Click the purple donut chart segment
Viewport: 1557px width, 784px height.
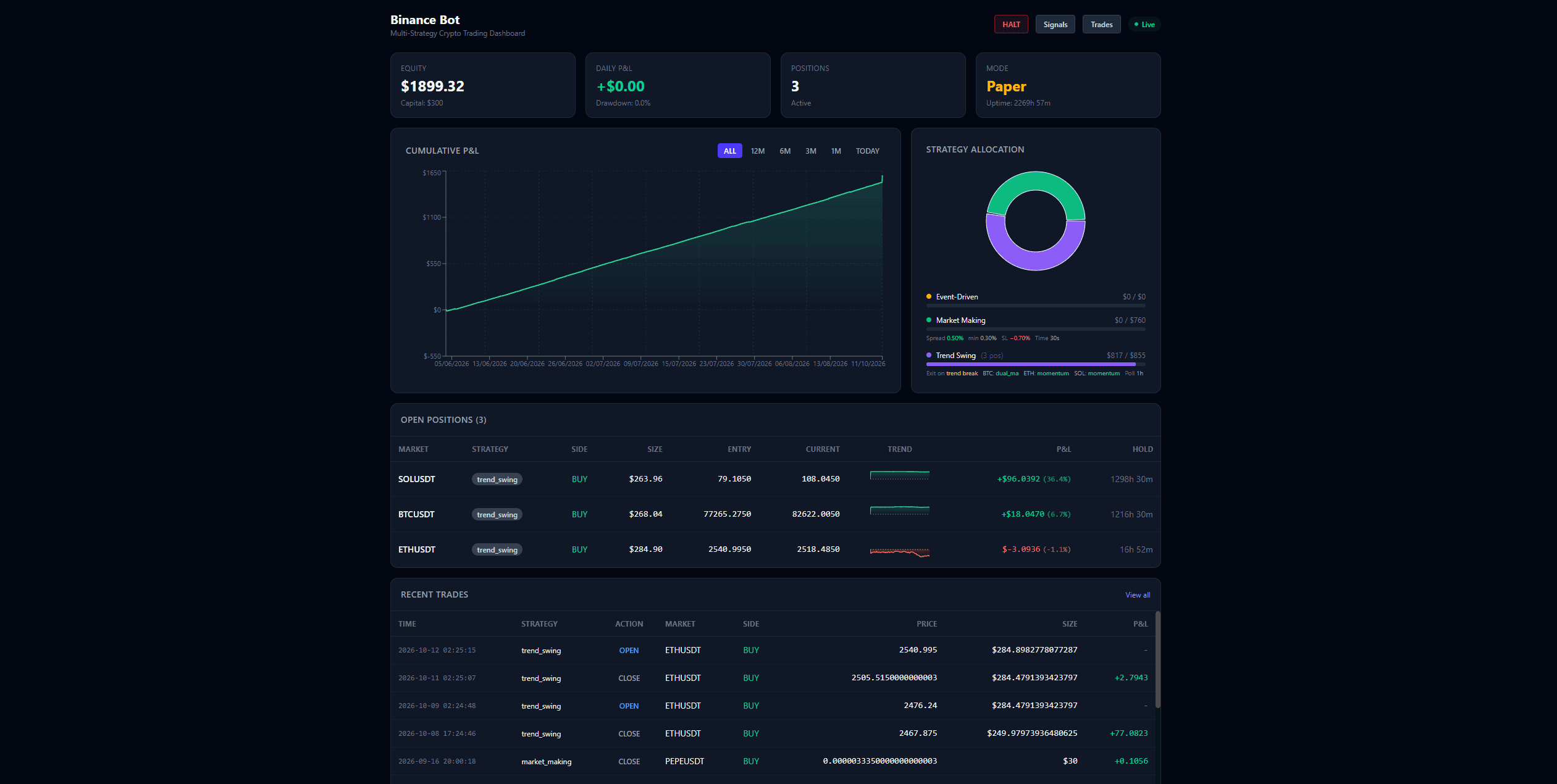(x=1036, y=260)
